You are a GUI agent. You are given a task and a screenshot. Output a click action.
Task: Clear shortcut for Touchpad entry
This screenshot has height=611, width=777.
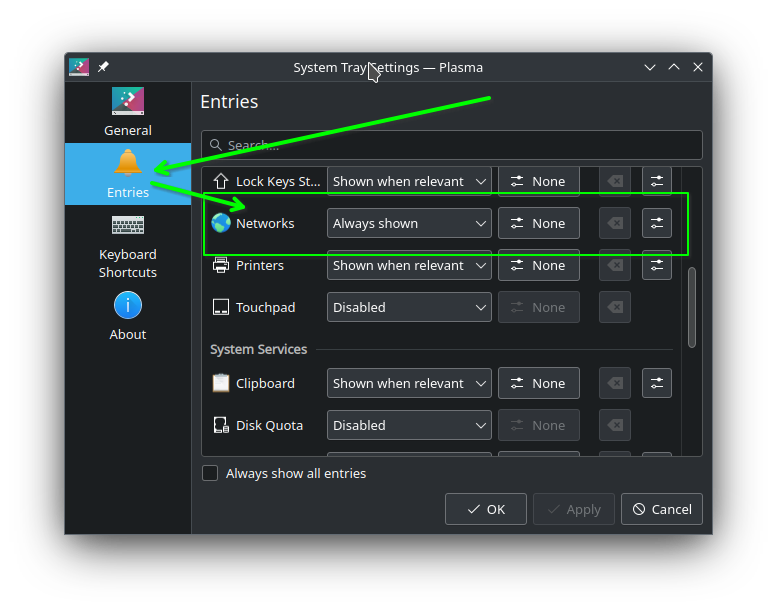pyautogui.click(x=615, y=307)
